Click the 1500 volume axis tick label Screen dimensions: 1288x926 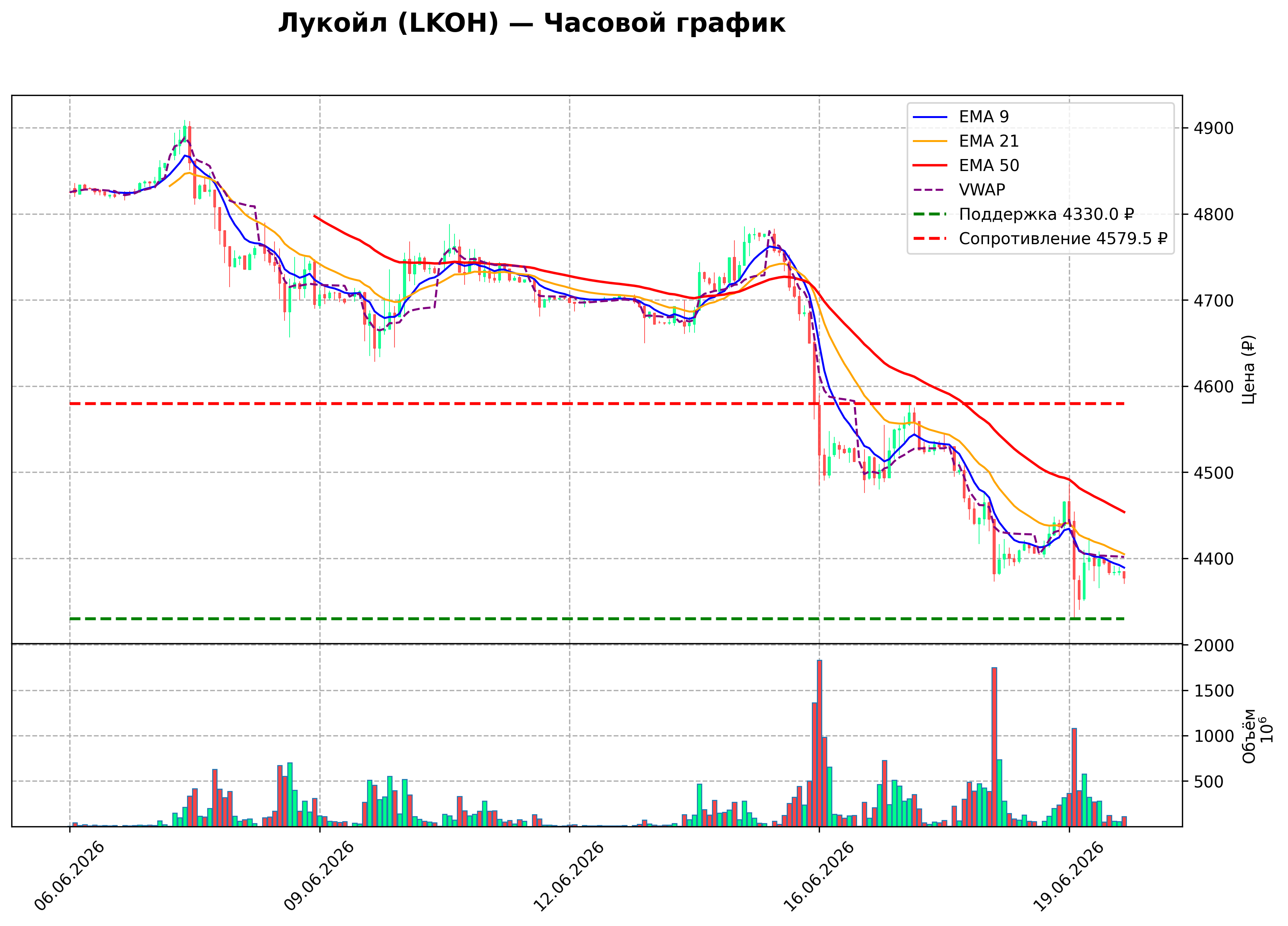1214,691
